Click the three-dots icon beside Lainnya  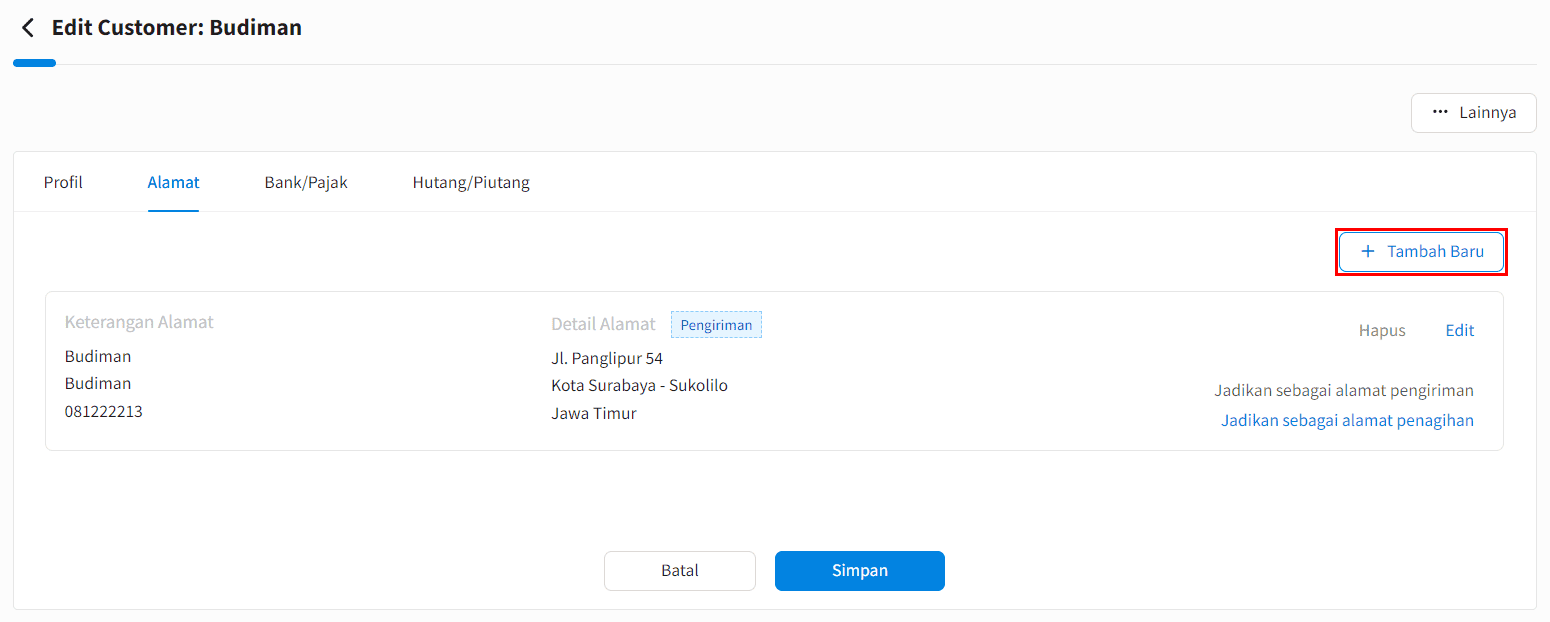pyautogui.click(x=1440, y=113)
